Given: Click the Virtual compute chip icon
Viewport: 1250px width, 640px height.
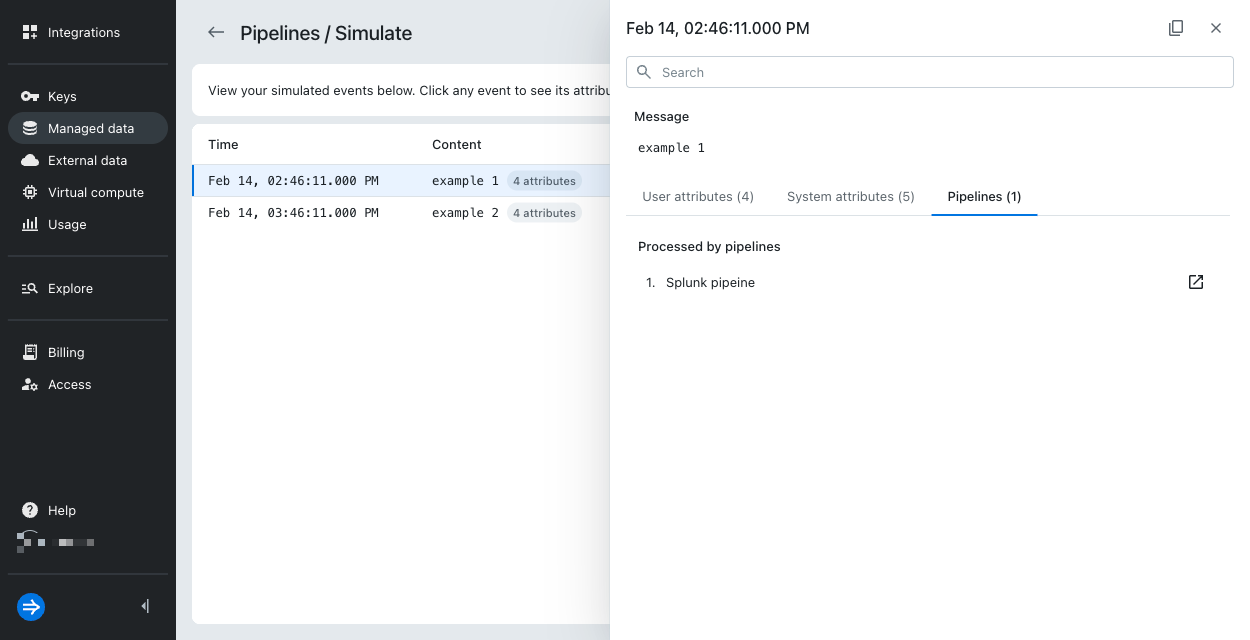Looking at the screenshot, I should pos(30,192).
